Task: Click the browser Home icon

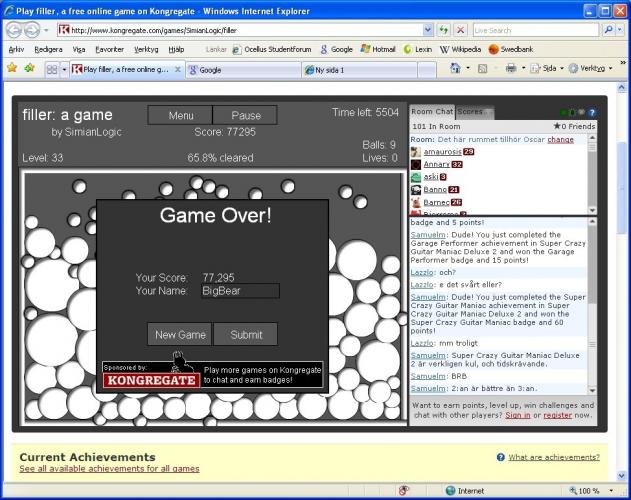Action: (455, 69)
